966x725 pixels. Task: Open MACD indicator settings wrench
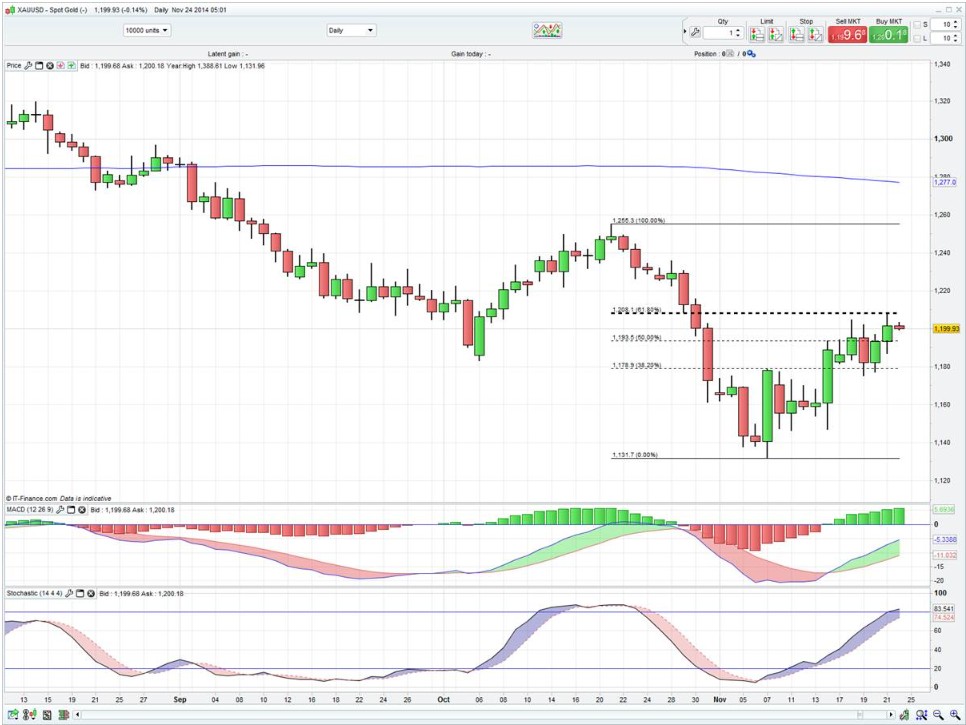coord(60,510)
